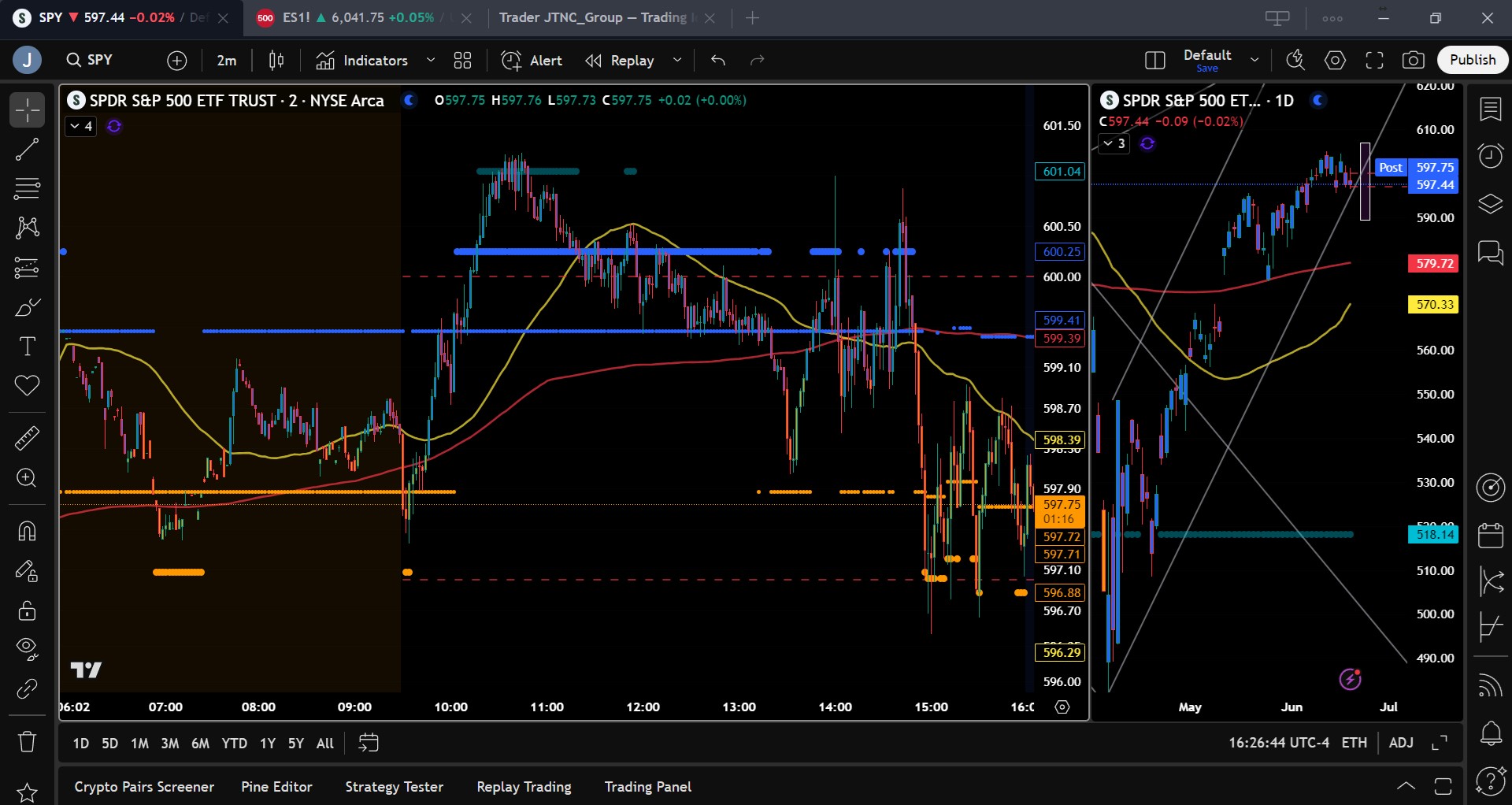Open the Fibonacci retracement tools
Viewport: 1512px width, 805px height.
(27, 188)
